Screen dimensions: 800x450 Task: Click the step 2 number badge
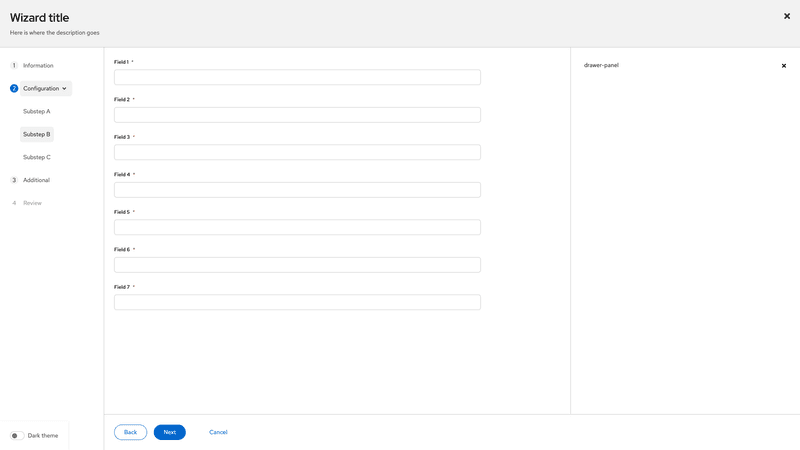tap(14, 88)
